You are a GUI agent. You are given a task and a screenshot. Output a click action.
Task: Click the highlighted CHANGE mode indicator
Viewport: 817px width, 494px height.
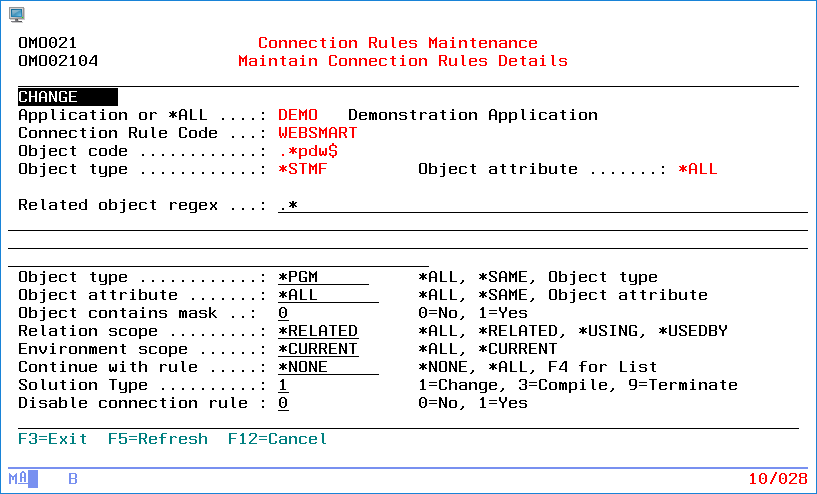(x=67, y=97)
